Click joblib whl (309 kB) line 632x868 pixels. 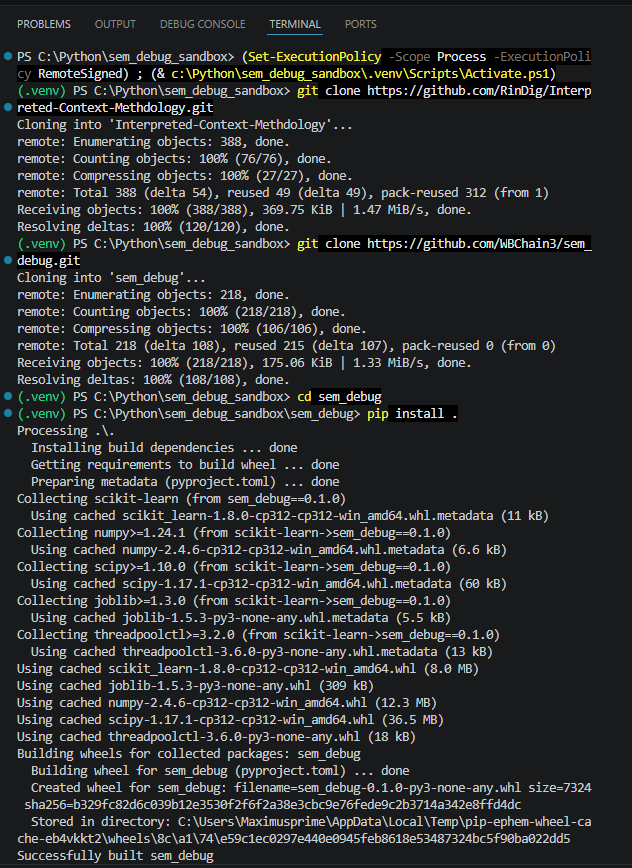click(x=195, y=686)
